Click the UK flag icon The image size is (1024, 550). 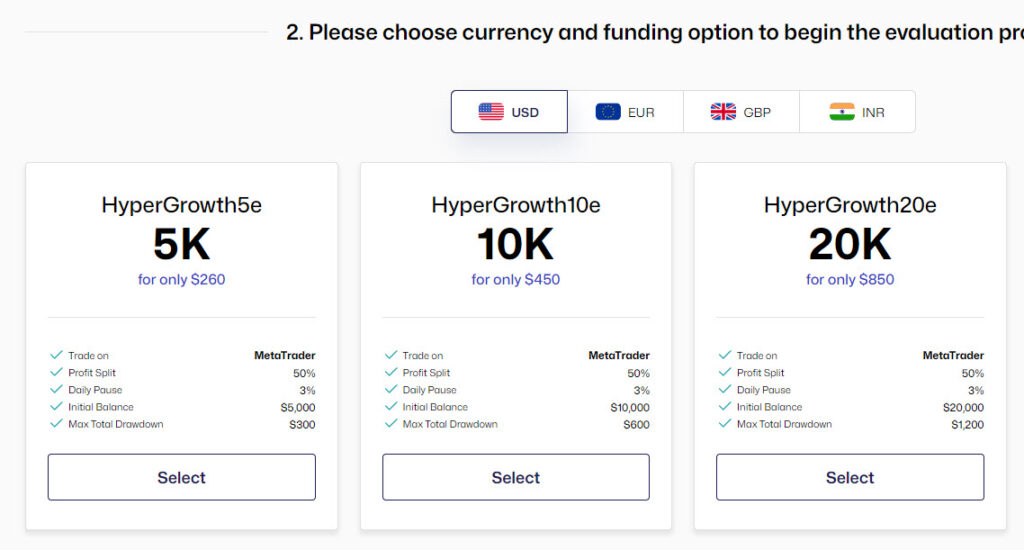click(723, 112)
